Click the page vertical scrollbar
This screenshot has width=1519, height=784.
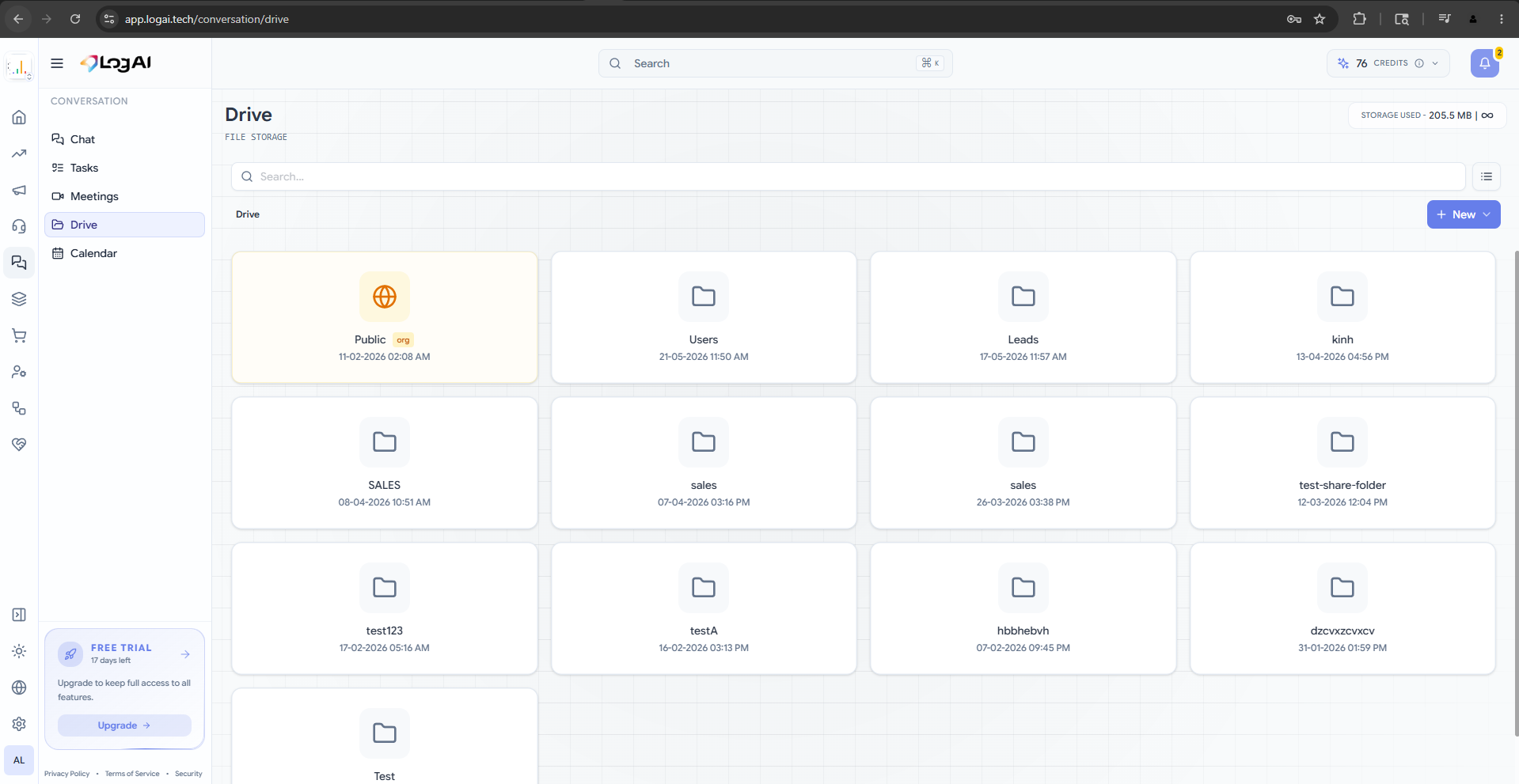pyautogui.click(x=1516, y=492)
